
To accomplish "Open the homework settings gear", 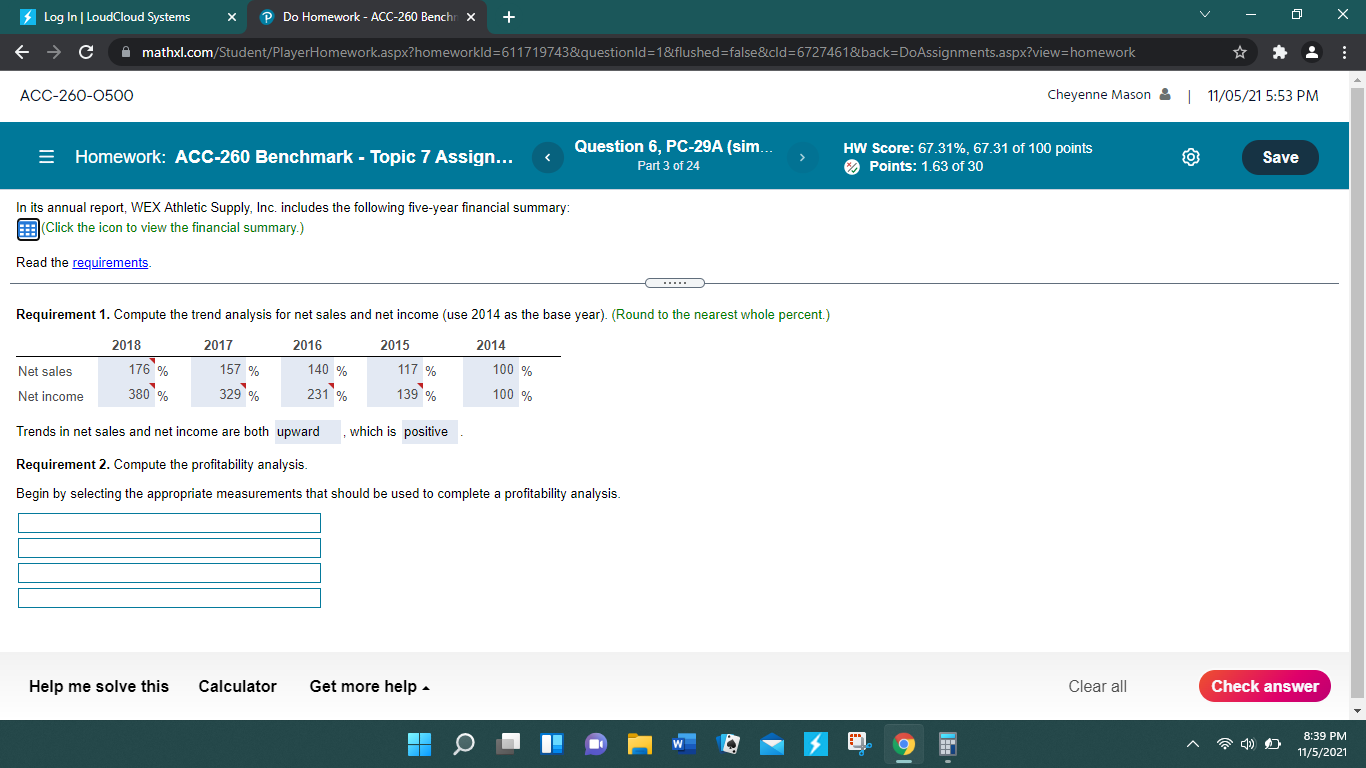I will [x=1190, y=157].
